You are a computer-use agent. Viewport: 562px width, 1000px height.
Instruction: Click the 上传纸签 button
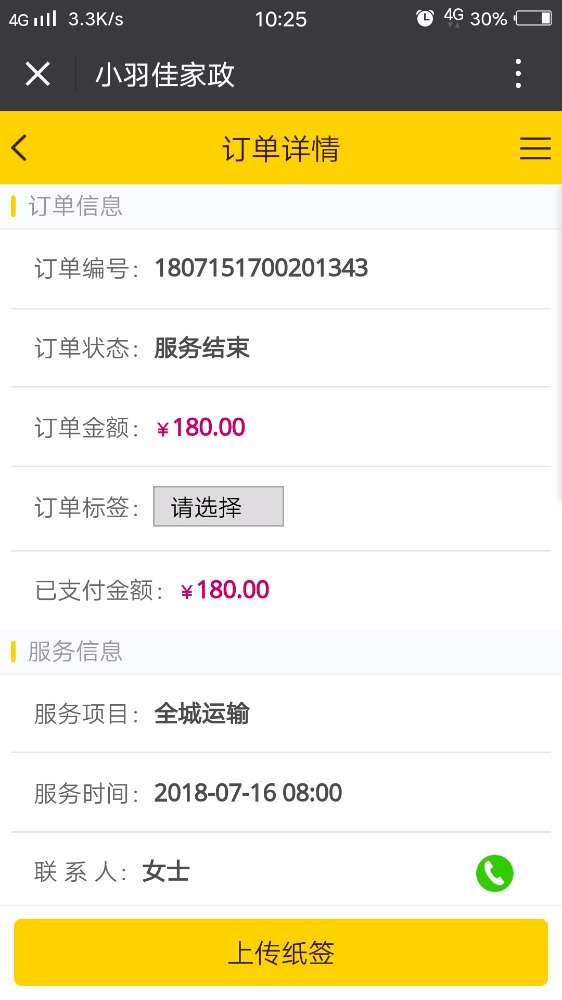click(281, 952)
